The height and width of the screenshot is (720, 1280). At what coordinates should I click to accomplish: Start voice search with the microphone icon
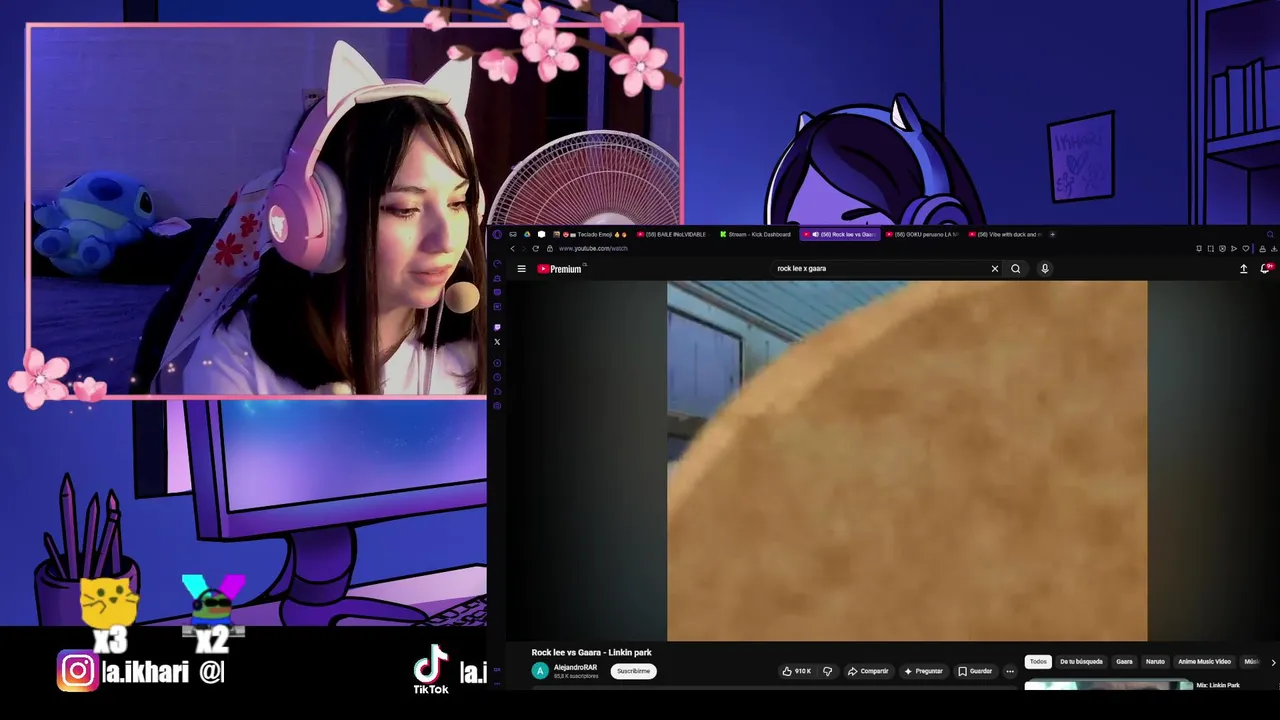1045,269
